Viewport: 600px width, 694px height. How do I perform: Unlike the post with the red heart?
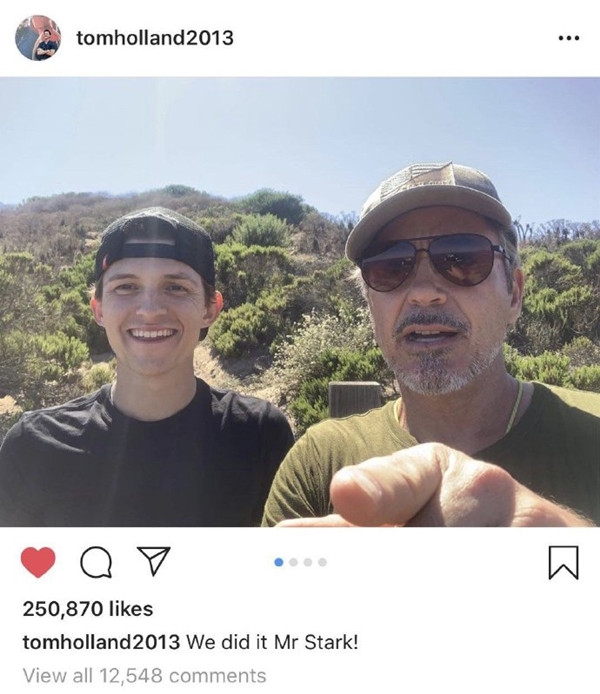[x=38, y=563]
